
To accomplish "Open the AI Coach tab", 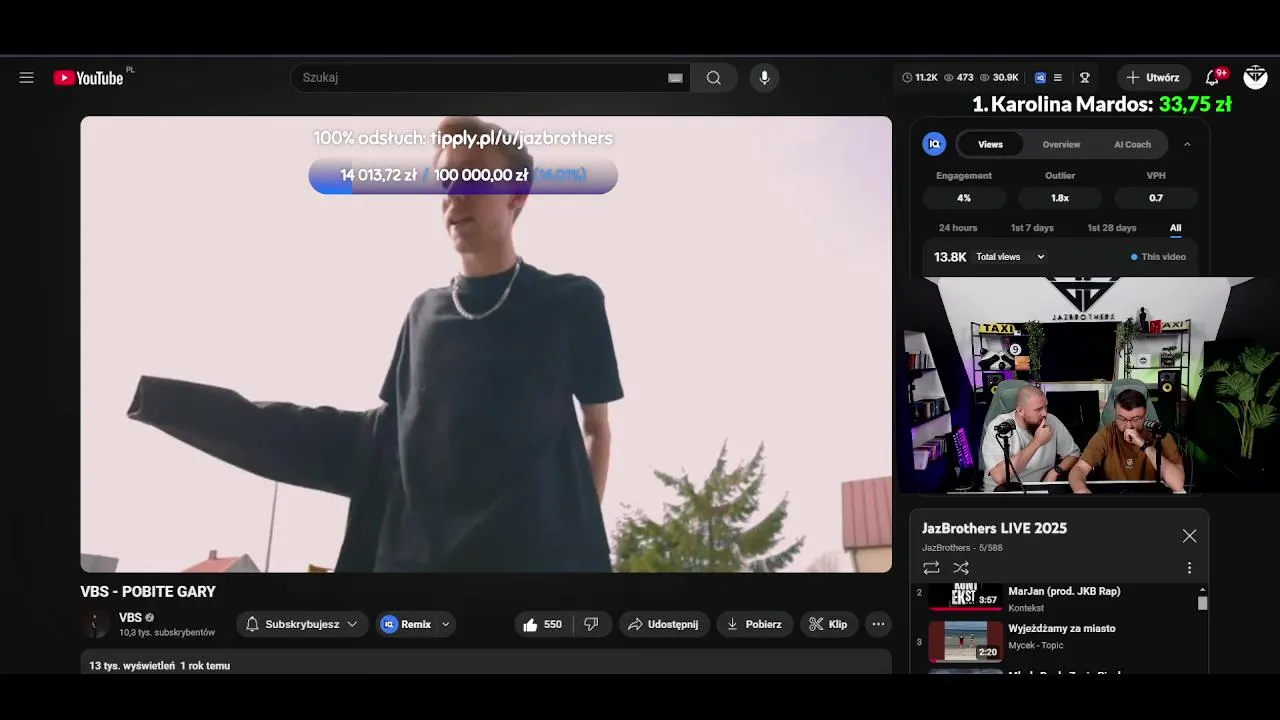I will click(x=1132, y=144).
